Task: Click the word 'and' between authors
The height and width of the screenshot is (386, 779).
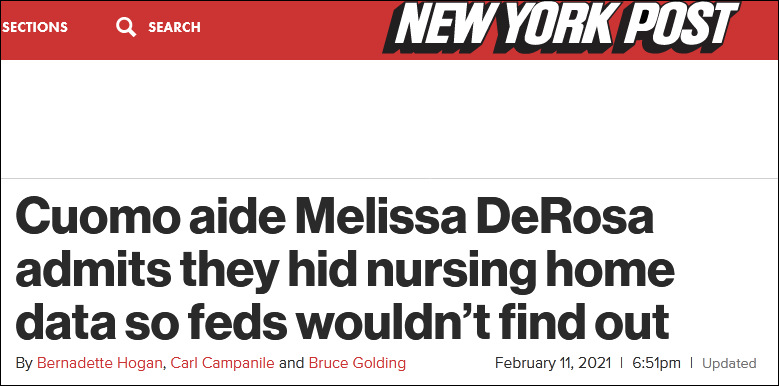Action: pos(291,363)
